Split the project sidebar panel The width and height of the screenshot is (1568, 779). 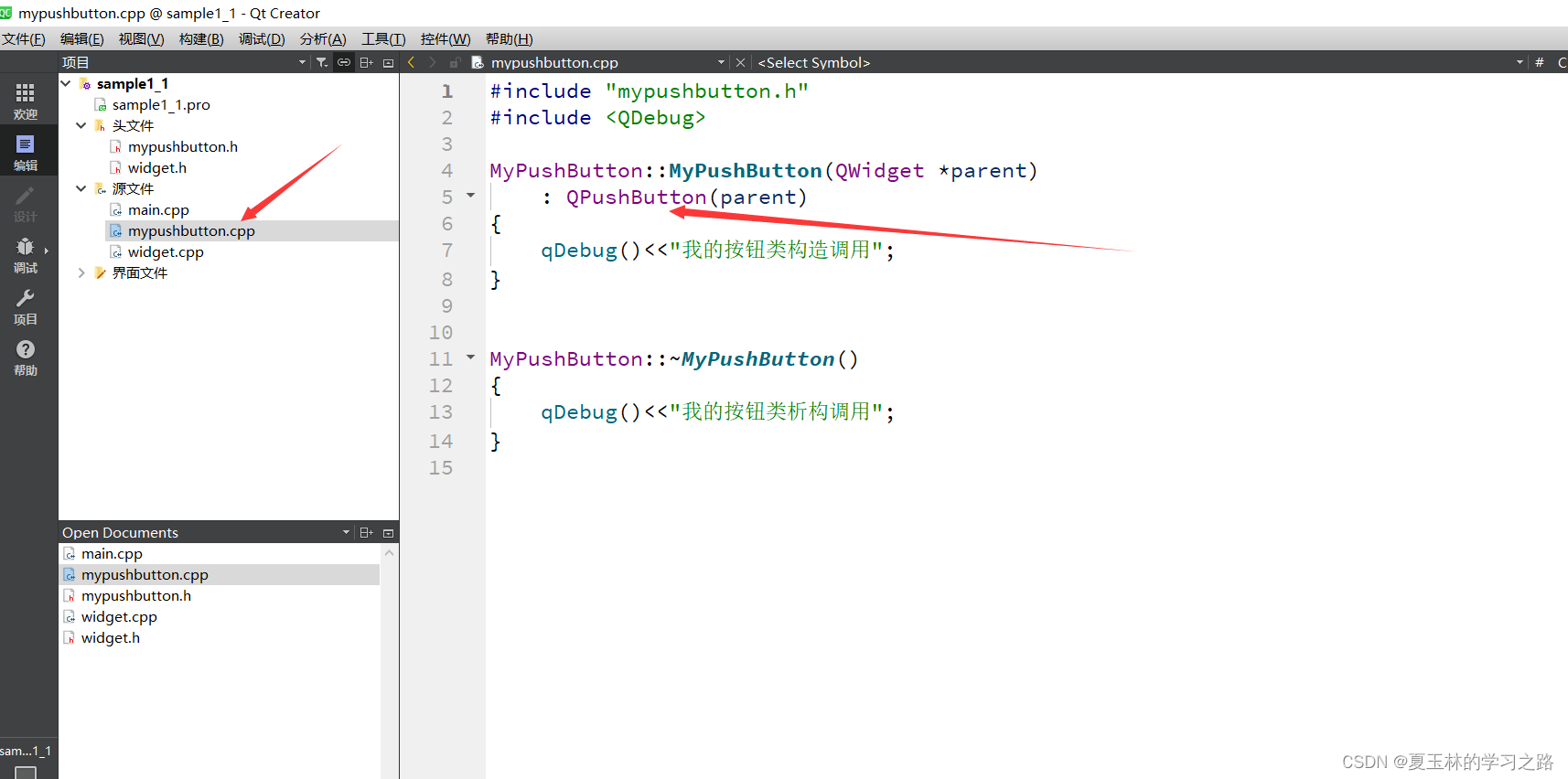367,62
